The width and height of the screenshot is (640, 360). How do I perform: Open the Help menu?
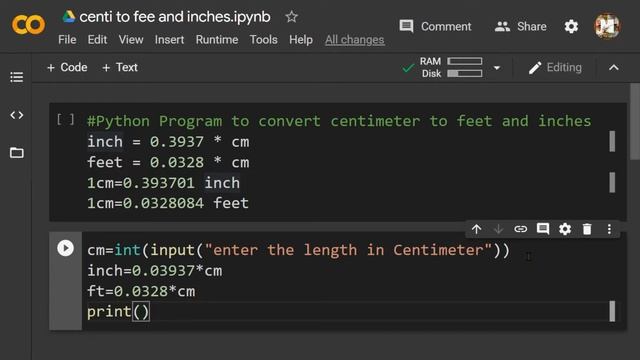click(x=301, y=40)
